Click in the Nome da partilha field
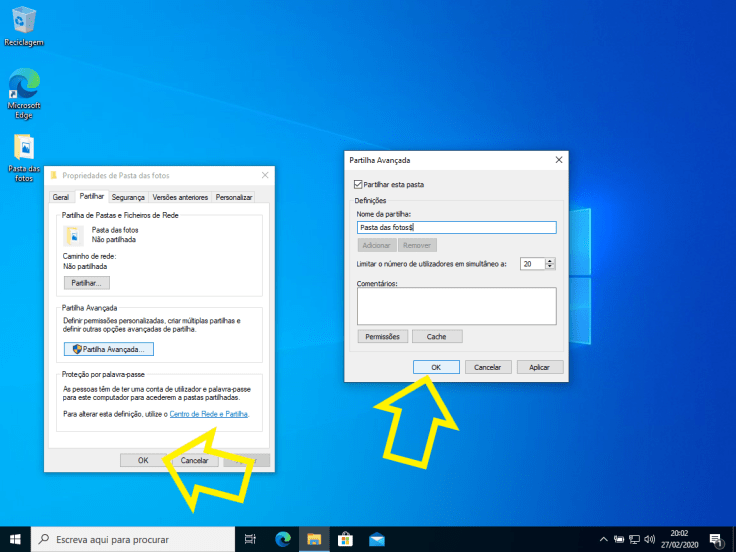The width and height of the screenshot is (736, 552). coord(455,228)
